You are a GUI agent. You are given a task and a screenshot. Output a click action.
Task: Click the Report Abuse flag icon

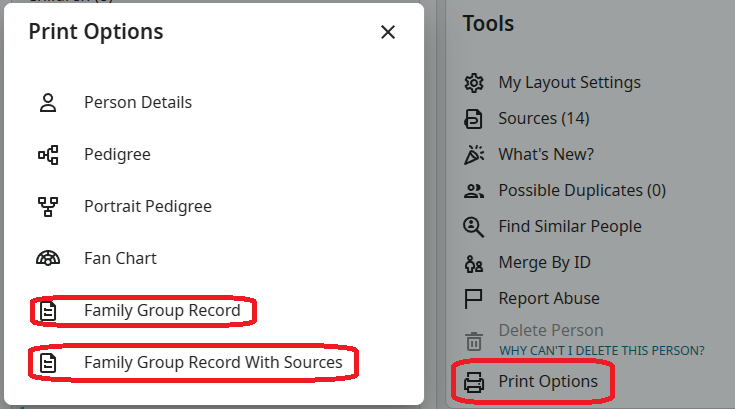tap(473, 299)
